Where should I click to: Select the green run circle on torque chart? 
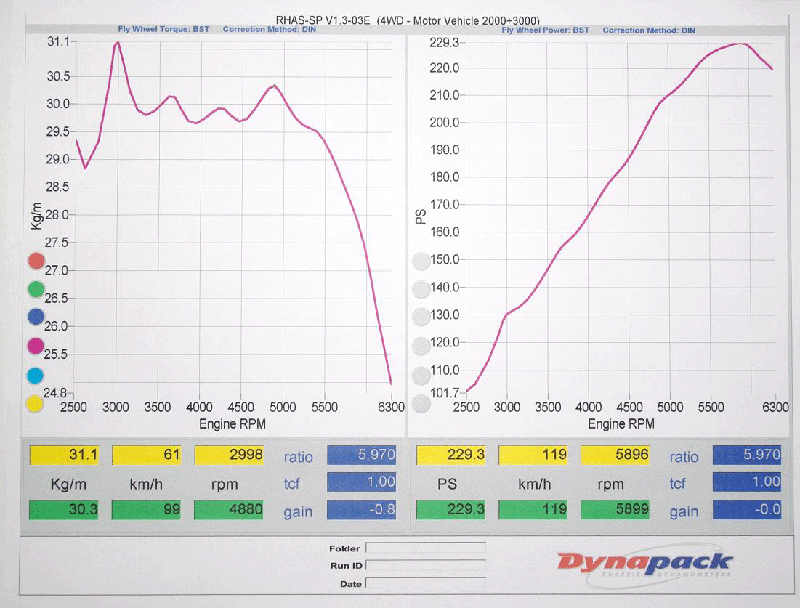(36, 290)
